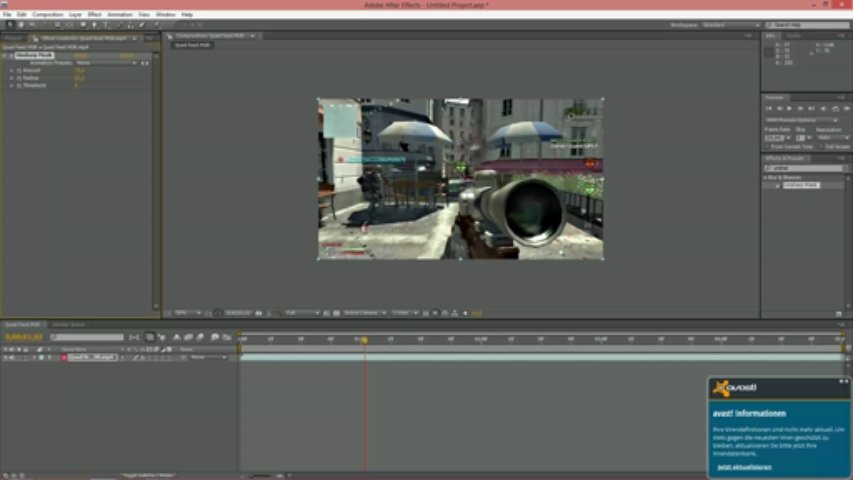This screenshot has height=480, width=853.
Task: Click the current time indicator on the timeline
Action: 364,340
